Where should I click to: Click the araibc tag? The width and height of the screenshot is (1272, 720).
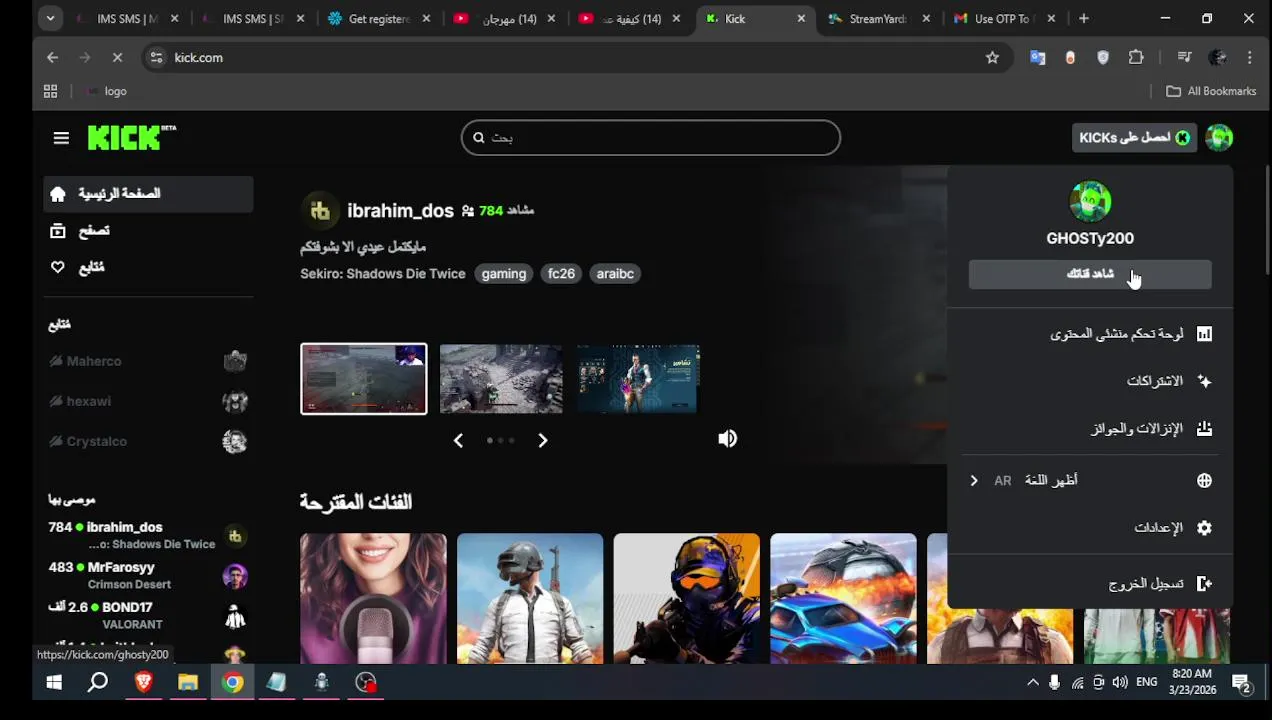click(615, 274)
